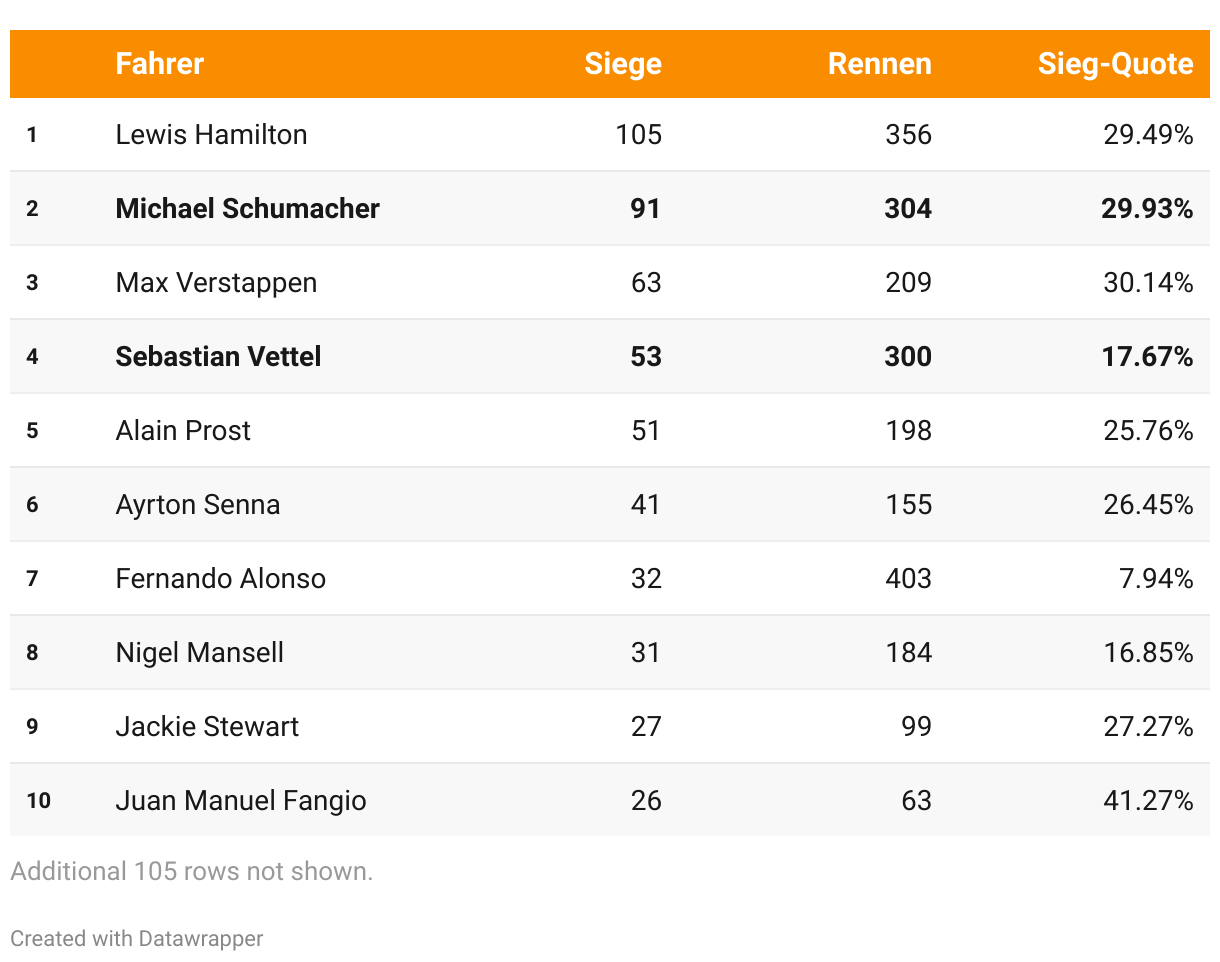Select Jackie Stewart's name in the table
Viewport: 1220px width, 962px height.
tap(207, 727)
